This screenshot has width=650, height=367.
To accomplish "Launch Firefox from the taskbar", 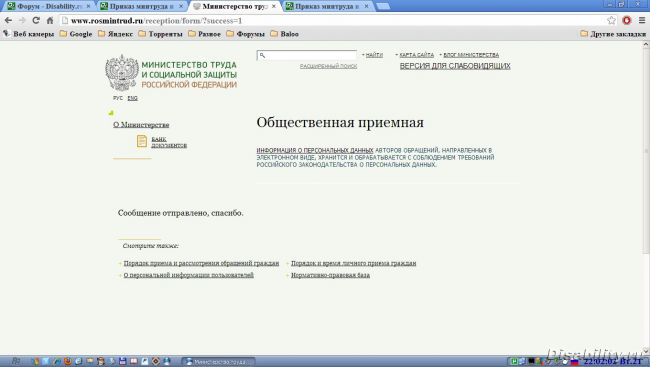I will [x=68, y=361].
